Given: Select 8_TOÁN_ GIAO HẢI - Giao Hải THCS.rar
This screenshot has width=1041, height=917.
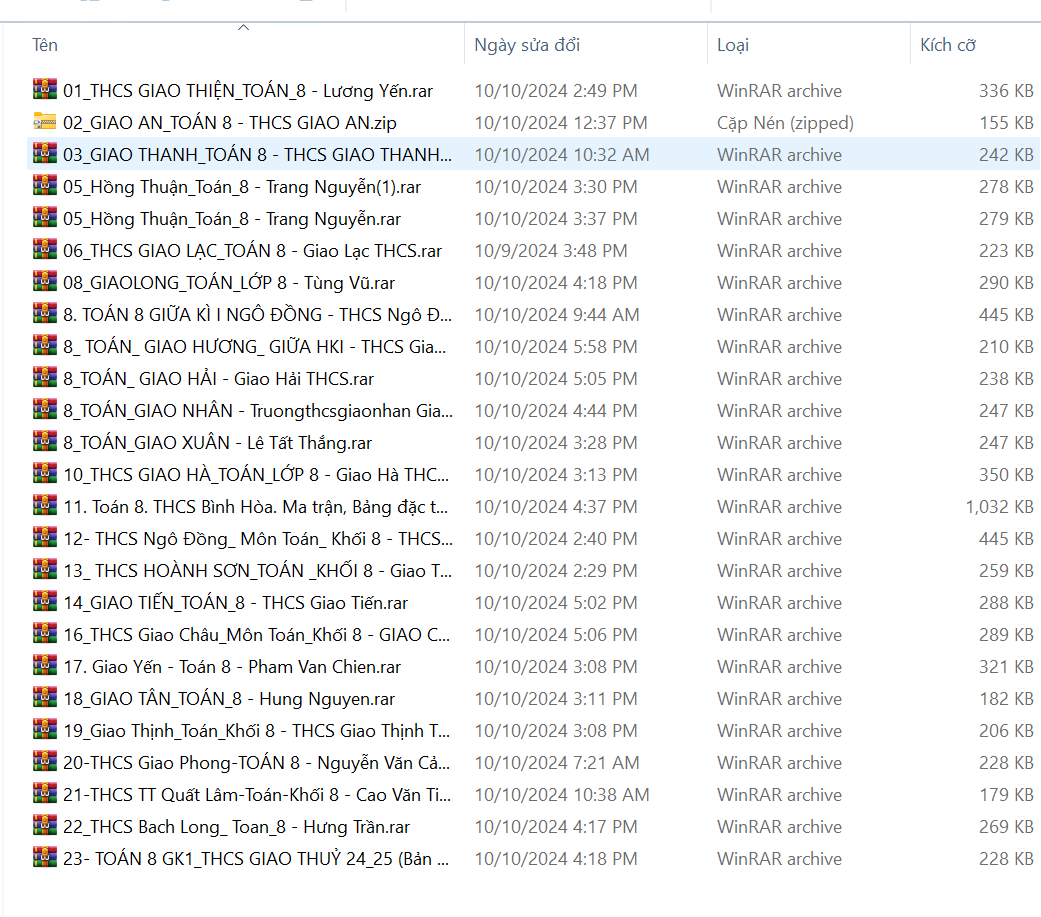Looking at the screenshot, I should pos(218,378).
